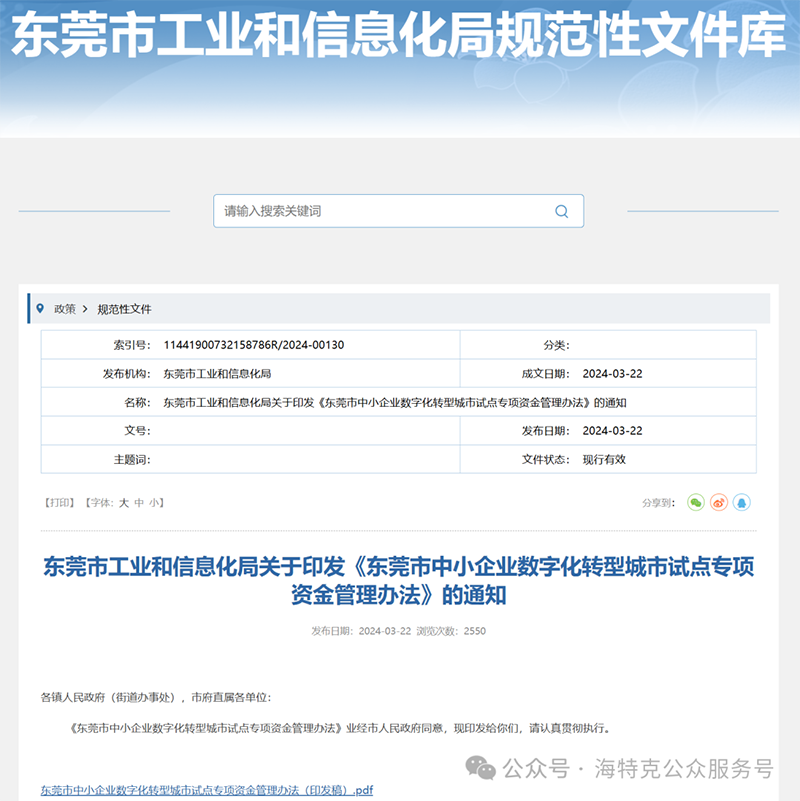Set font size to small (小)

pyautogui.click(x=154, y=503)
